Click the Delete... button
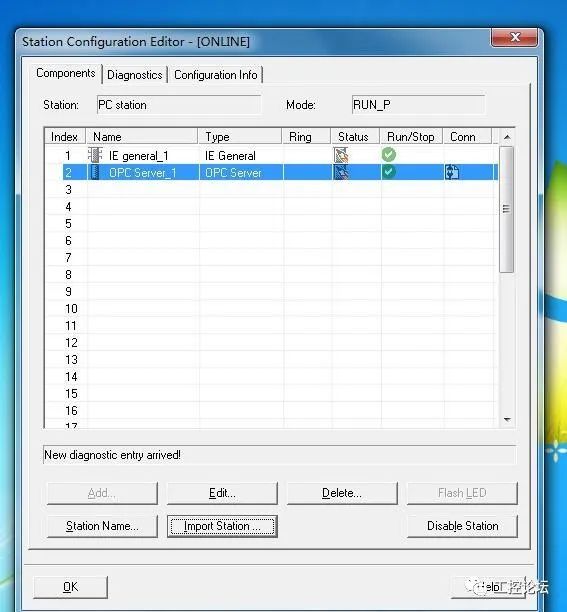The width and height of the screenshot is (567, 612). (x=342, y=493)
